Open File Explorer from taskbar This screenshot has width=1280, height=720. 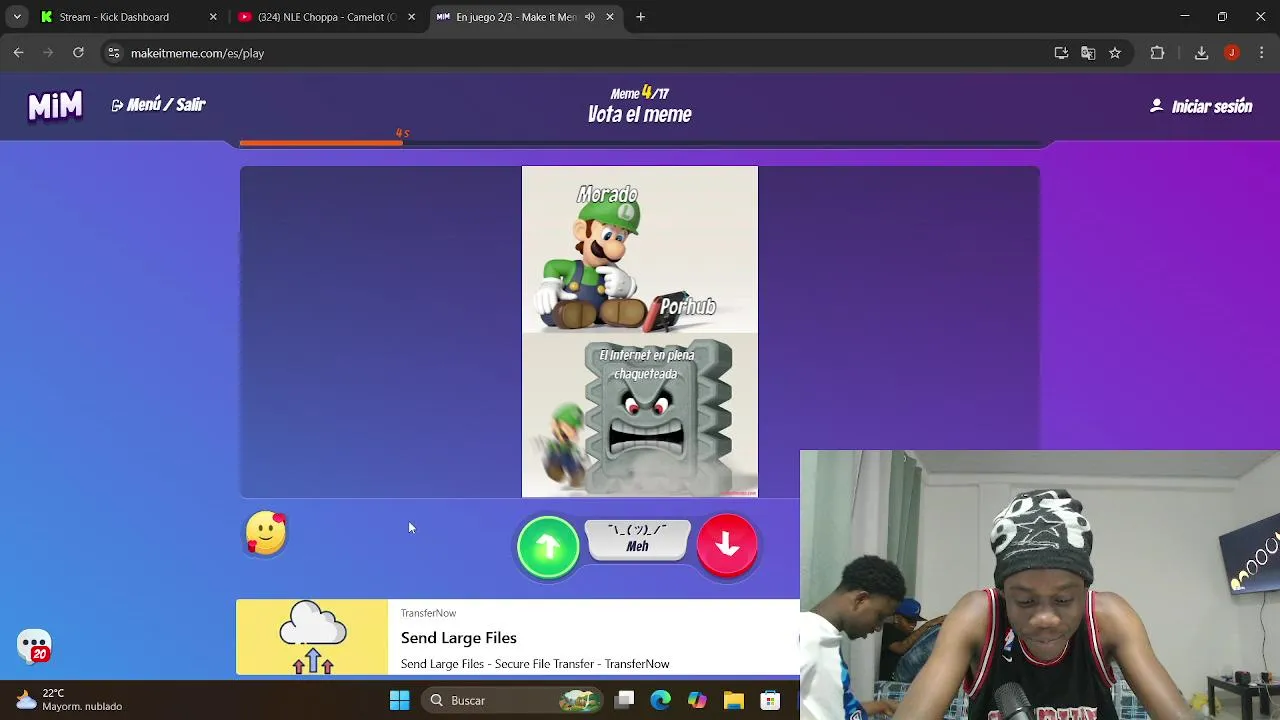click(733, 700)
